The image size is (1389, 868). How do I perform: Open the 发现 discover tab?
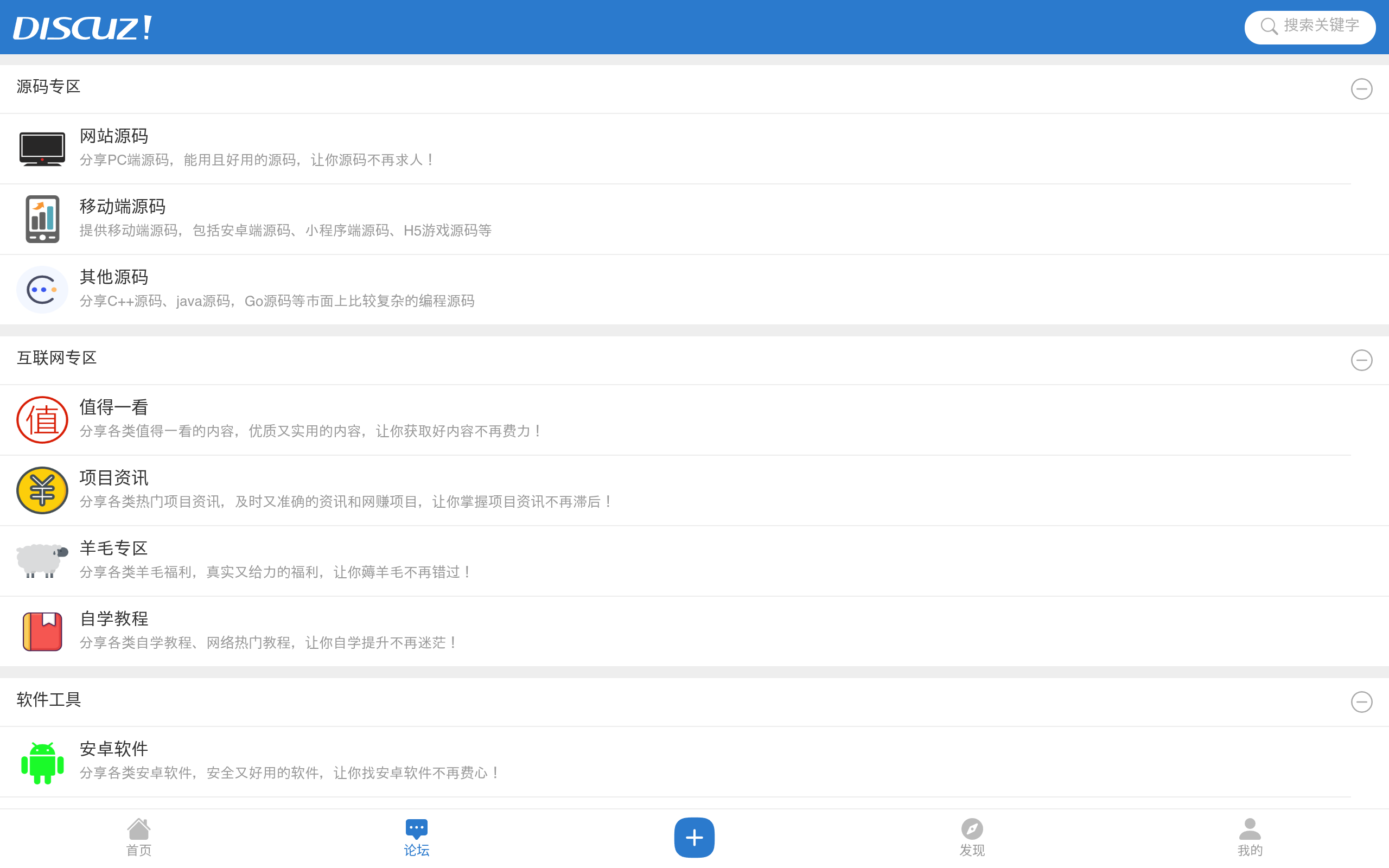click(x=972, y=838)
